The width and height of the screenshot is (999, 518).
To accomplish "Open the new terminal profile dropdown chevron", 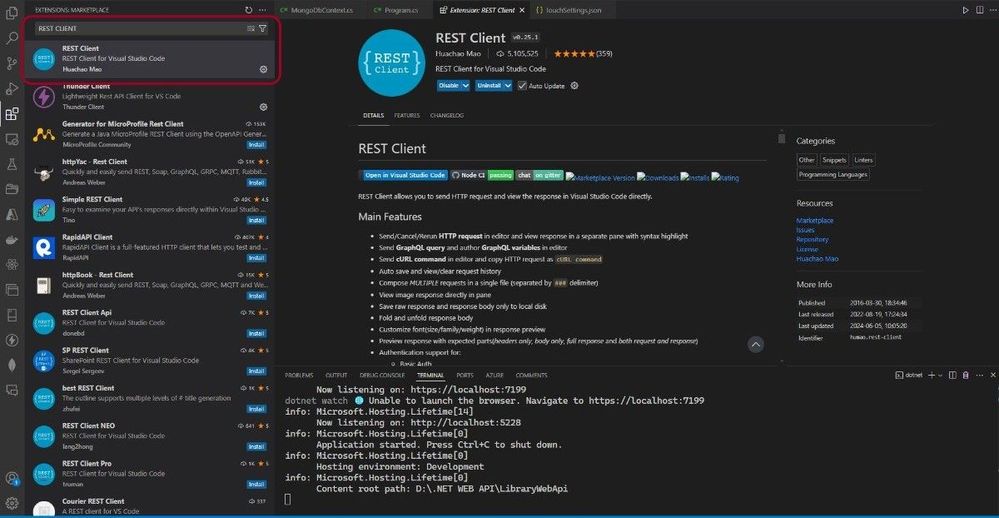I will (940, 375).
